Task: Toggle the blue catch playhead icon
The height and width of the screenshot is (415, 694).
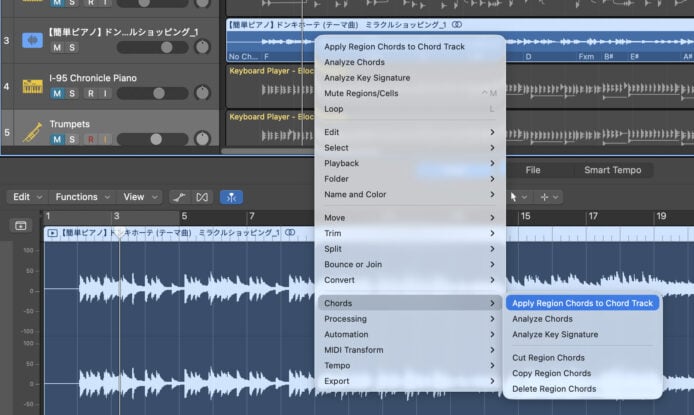Action: pos(232,197)
